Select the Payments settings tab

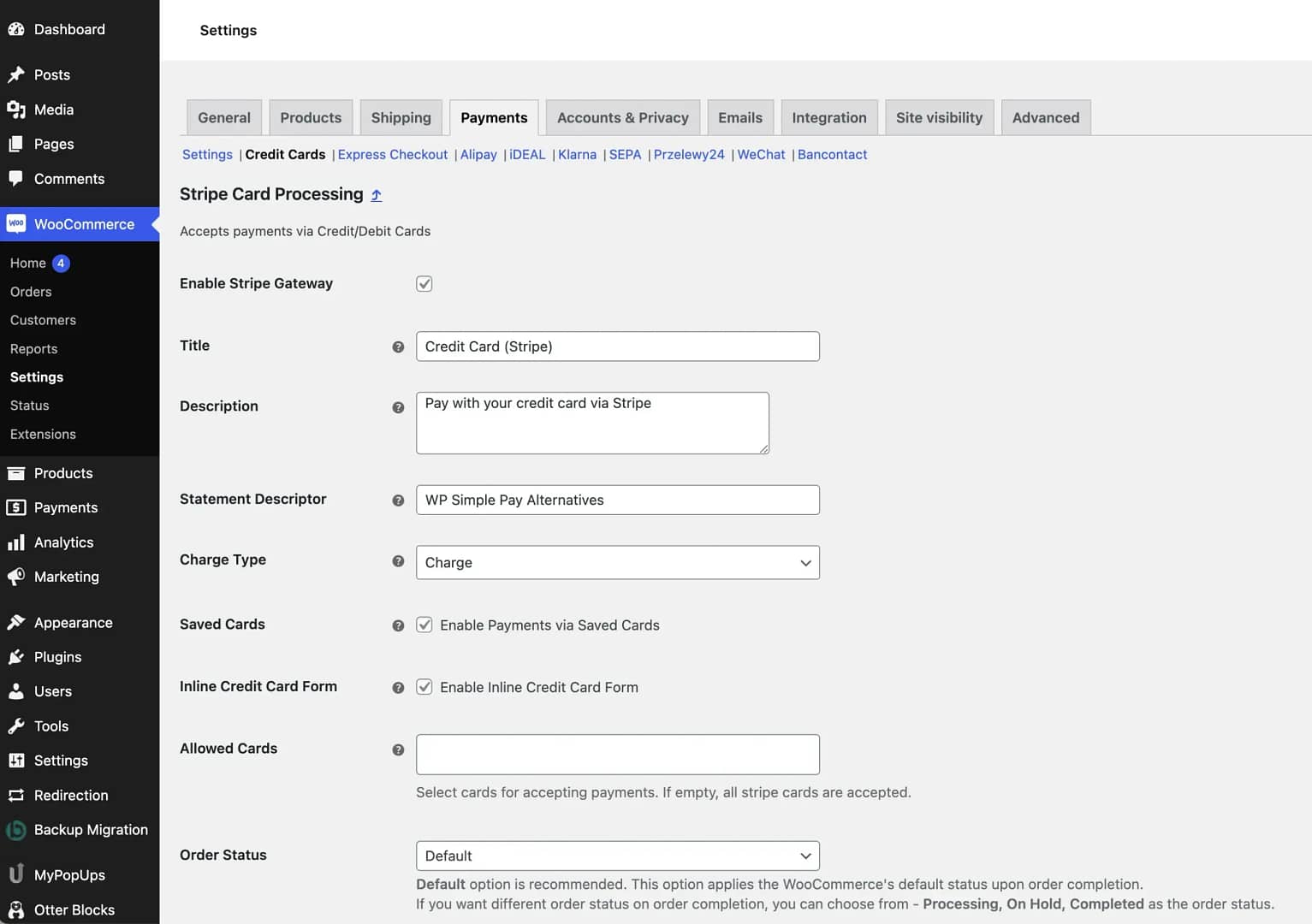pyautogui.click(x=494, y=117)
